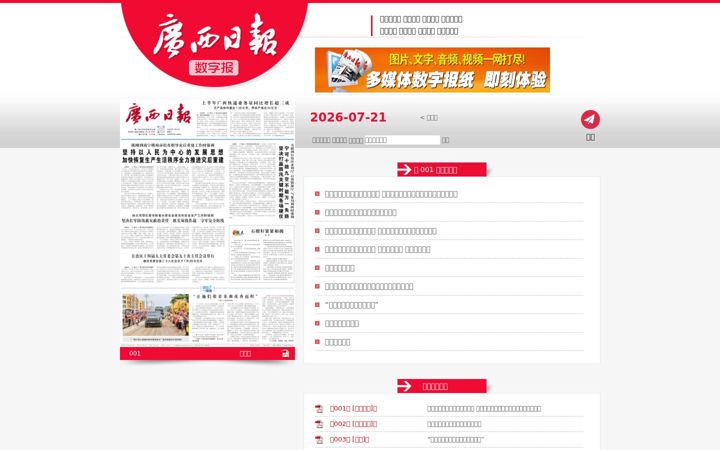Click the red '001' section header label

435,169
